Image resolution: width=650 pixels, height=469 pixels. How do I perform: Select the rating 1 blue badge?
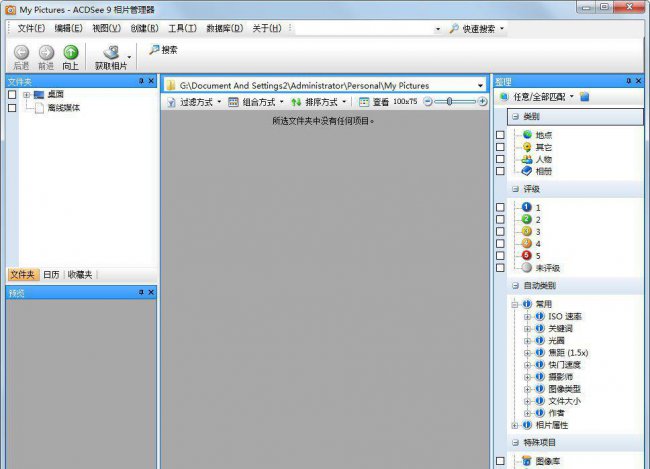pyautogui.click(x=526, y=207)
